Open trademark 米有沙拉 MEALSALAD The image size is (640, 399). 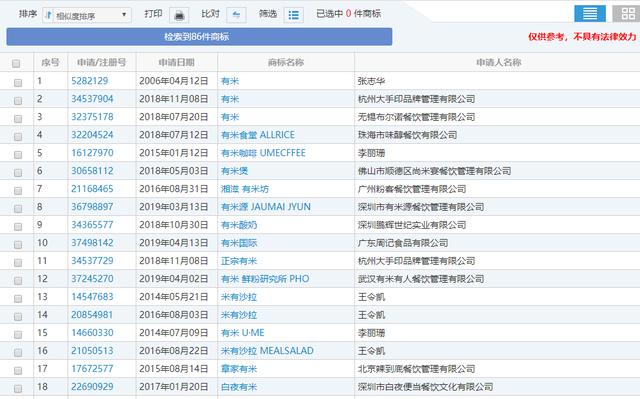point(267,350)
